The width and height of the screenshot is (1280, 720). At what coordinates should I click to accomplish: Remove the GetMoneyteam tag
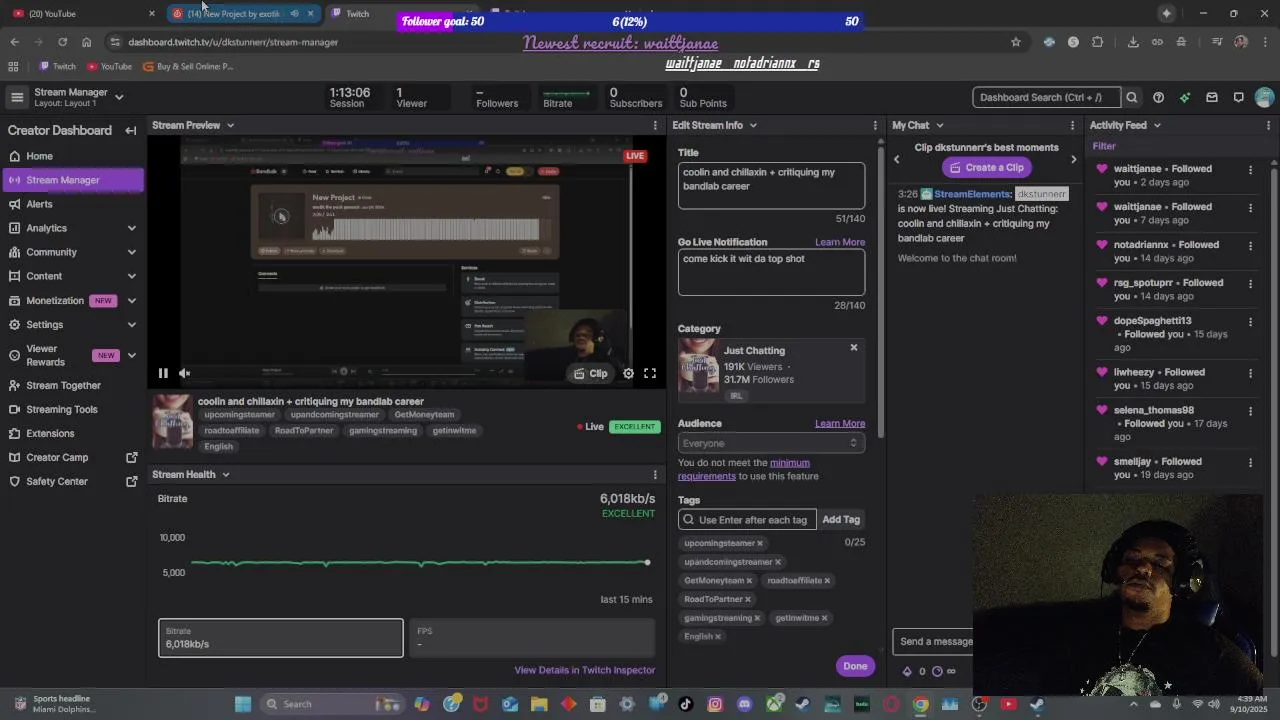click(x=749, y=580)
